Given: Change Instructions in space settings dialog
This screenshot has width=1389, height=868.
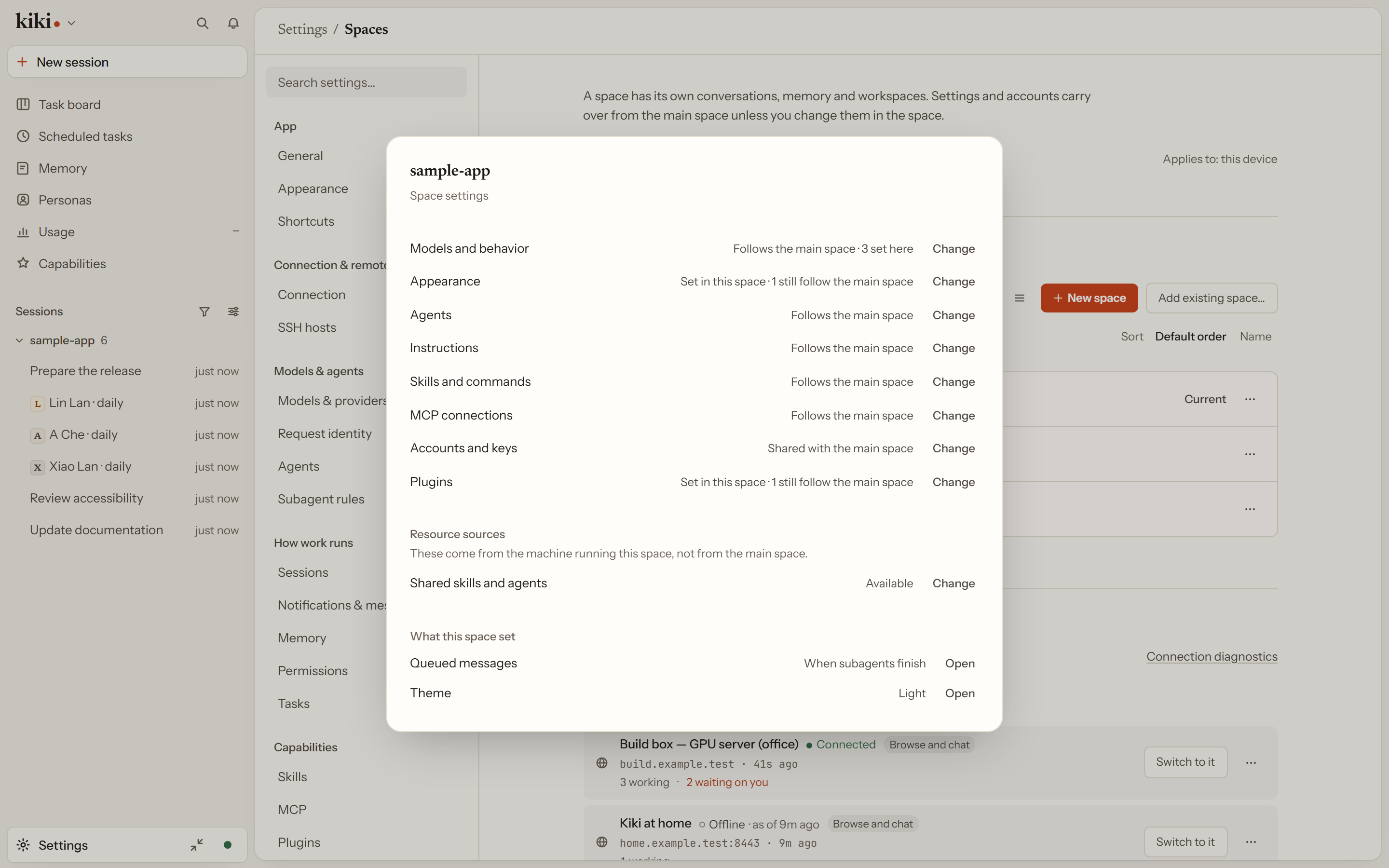Looking at the screenshot, I should (953, 349).
